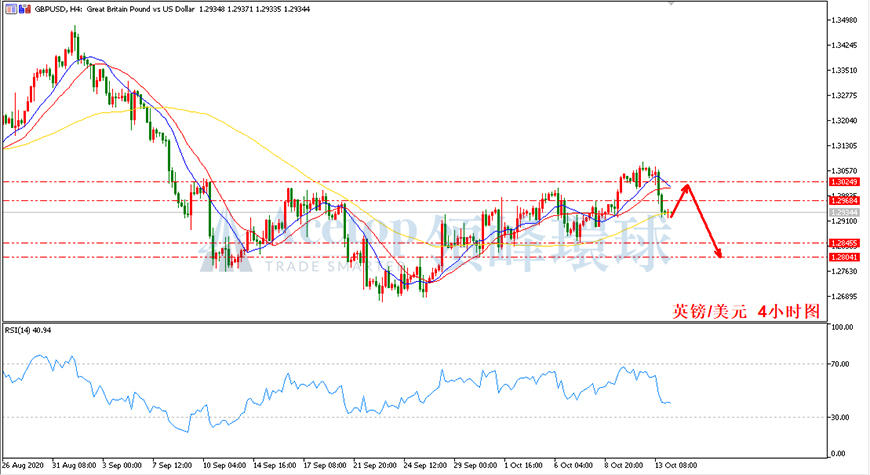870x475 pixels.
Task: Click the one-click trading icon at top-left
Action: point(11,9)
